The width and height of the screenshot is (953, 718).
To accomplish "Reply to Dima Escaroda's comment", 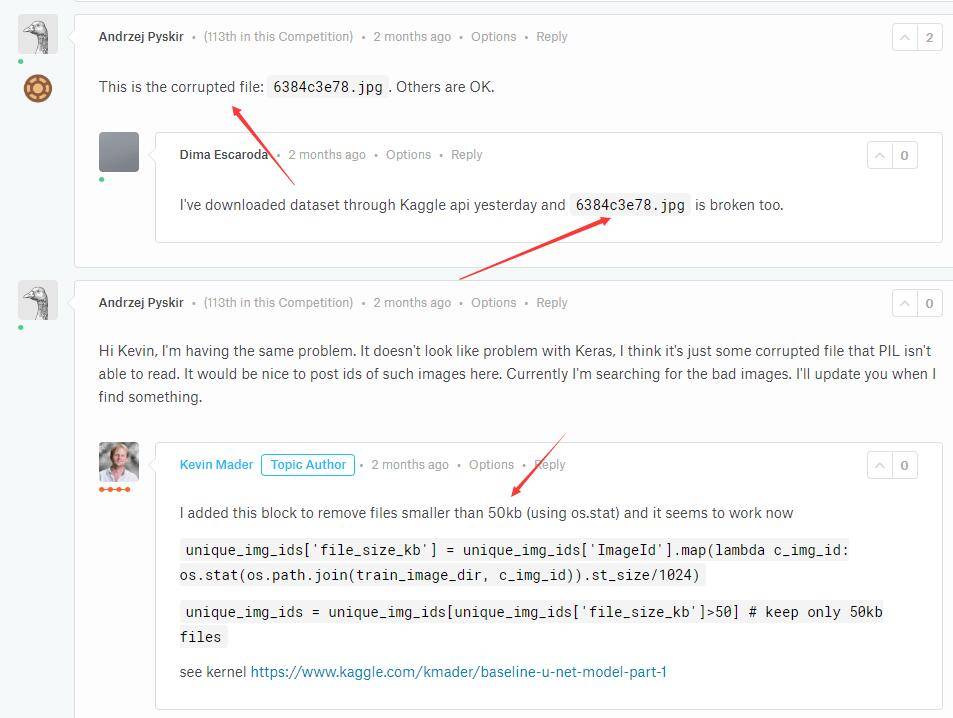I will (466, 154).
